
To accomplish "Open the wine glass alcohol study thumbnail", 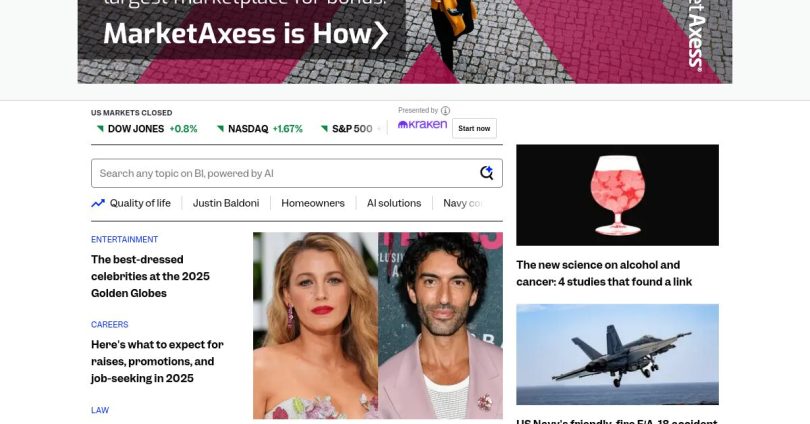I will tap(617, 195).
